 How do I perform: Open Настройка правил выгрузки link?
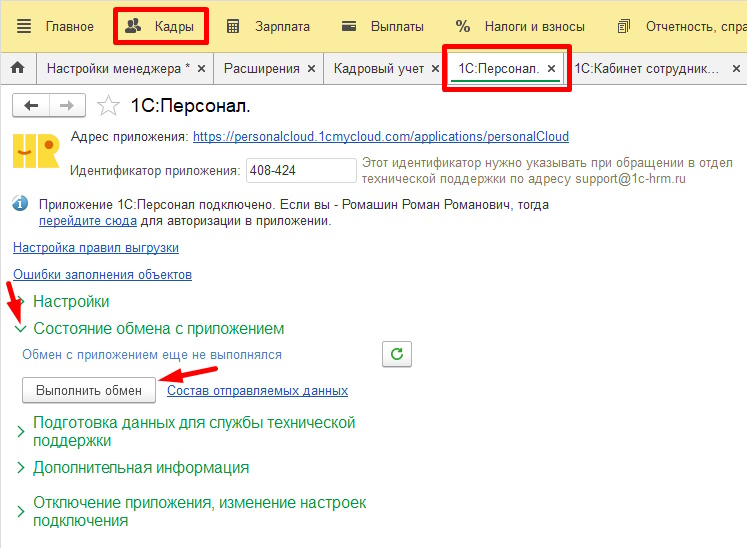pos(96,248)
